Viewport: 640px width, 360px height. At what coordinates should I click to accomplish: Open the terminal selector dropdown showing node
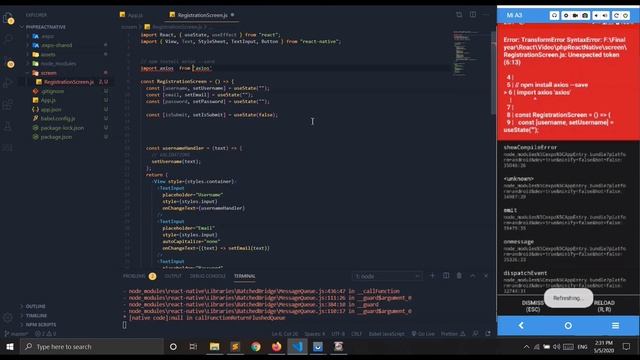[387, 276]
